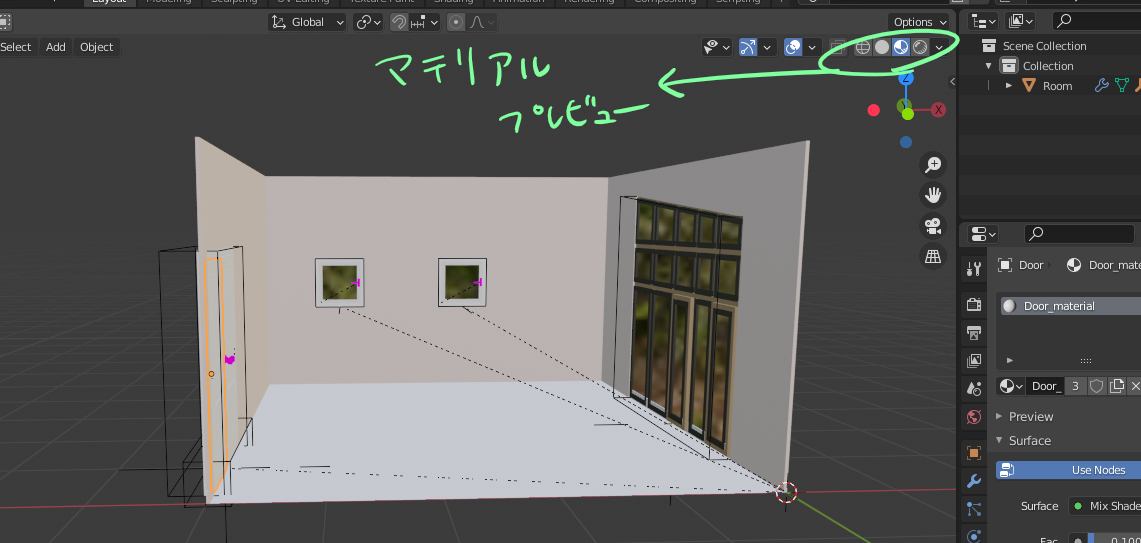Toggle proportional editing
The width and height of the screenshot is (1141, 543).
point(456,22)
